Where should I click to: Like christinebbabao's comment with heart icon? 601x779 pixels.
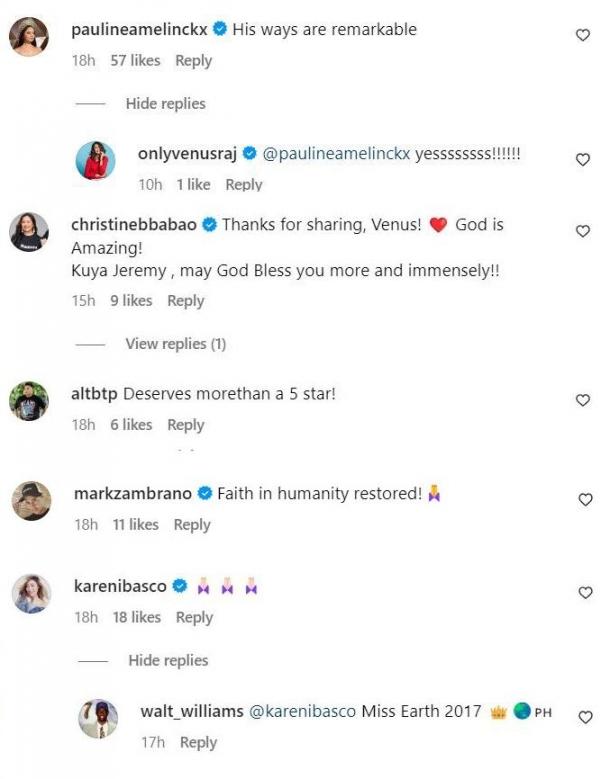(x=584, y=231)
